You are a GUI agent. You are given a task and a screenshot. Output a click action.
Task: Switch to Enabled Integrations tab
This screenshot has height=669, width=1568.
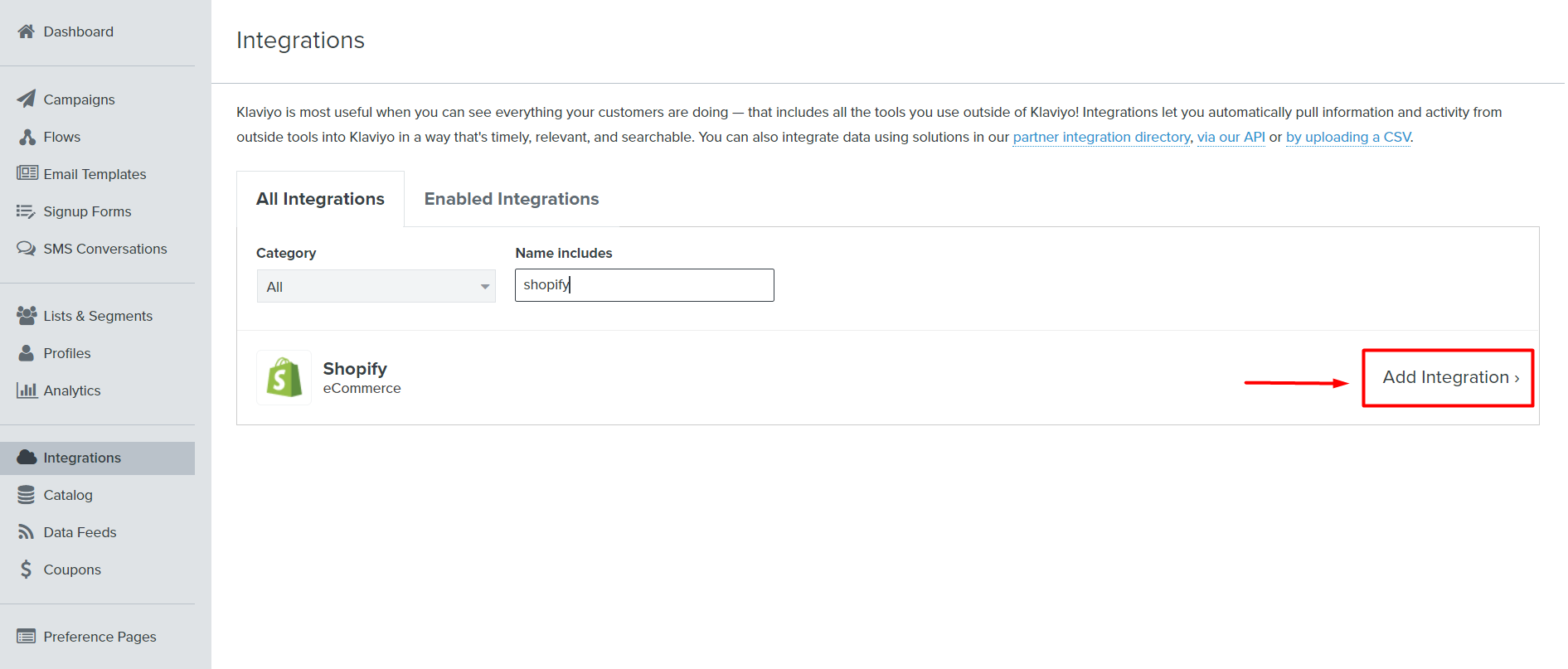pos(511,199)
